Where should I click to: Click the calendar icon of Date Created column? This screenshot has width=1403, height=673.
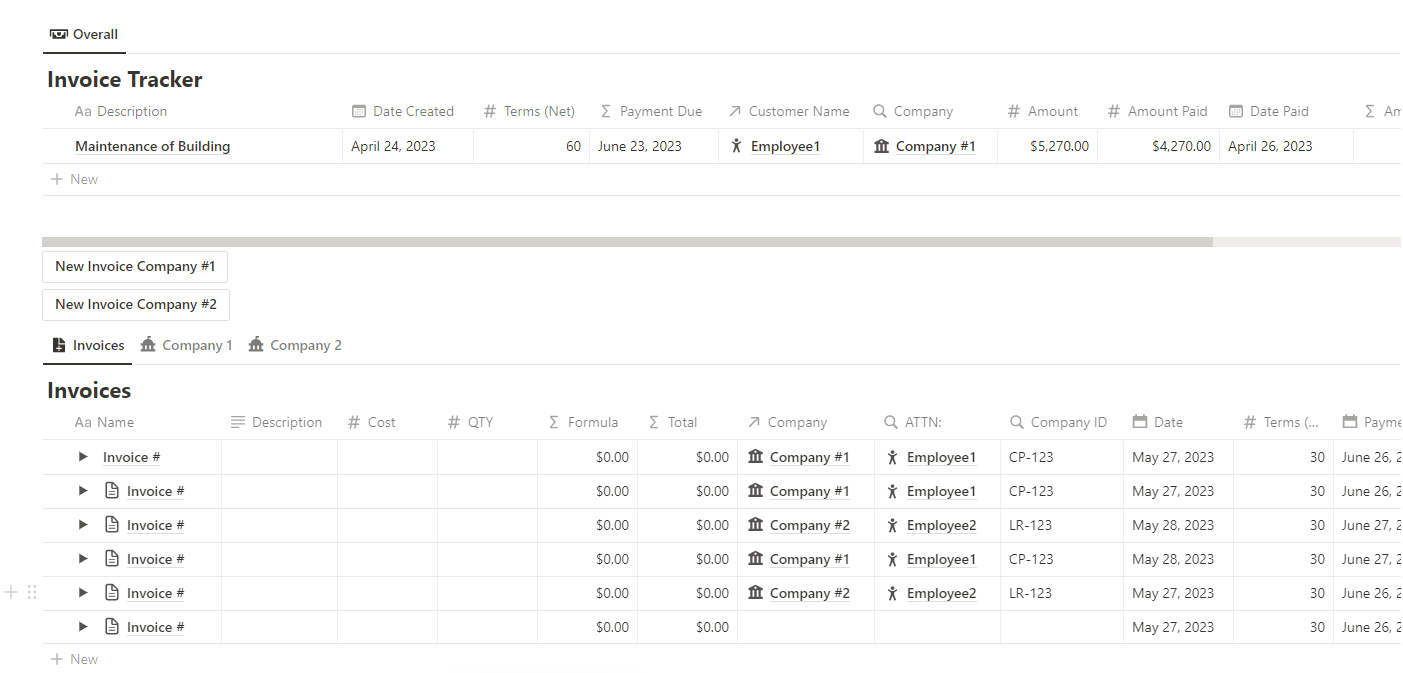coord(359,111)
